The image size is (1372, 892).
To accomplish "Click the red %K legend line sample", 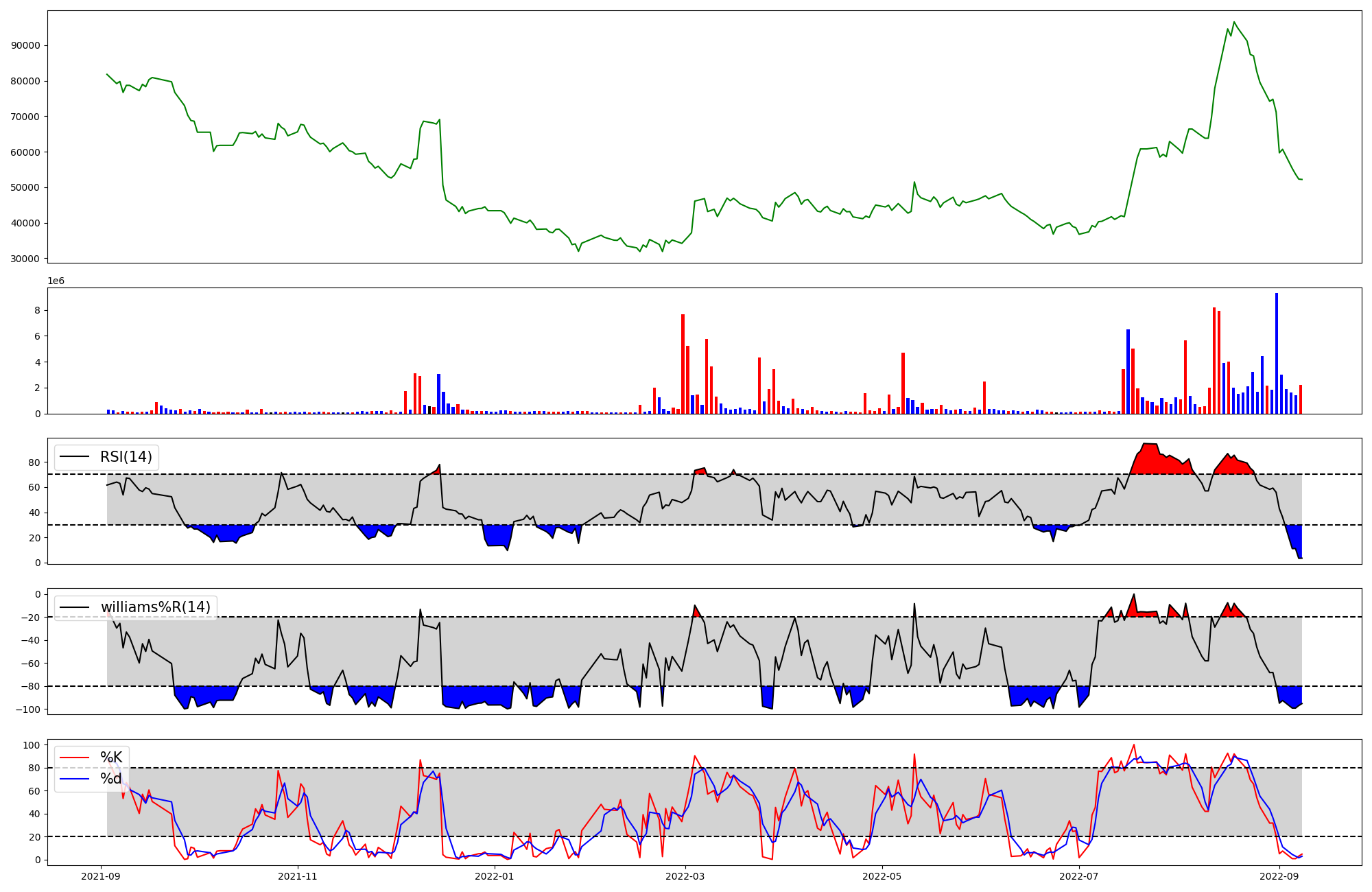I will [75, 758].
